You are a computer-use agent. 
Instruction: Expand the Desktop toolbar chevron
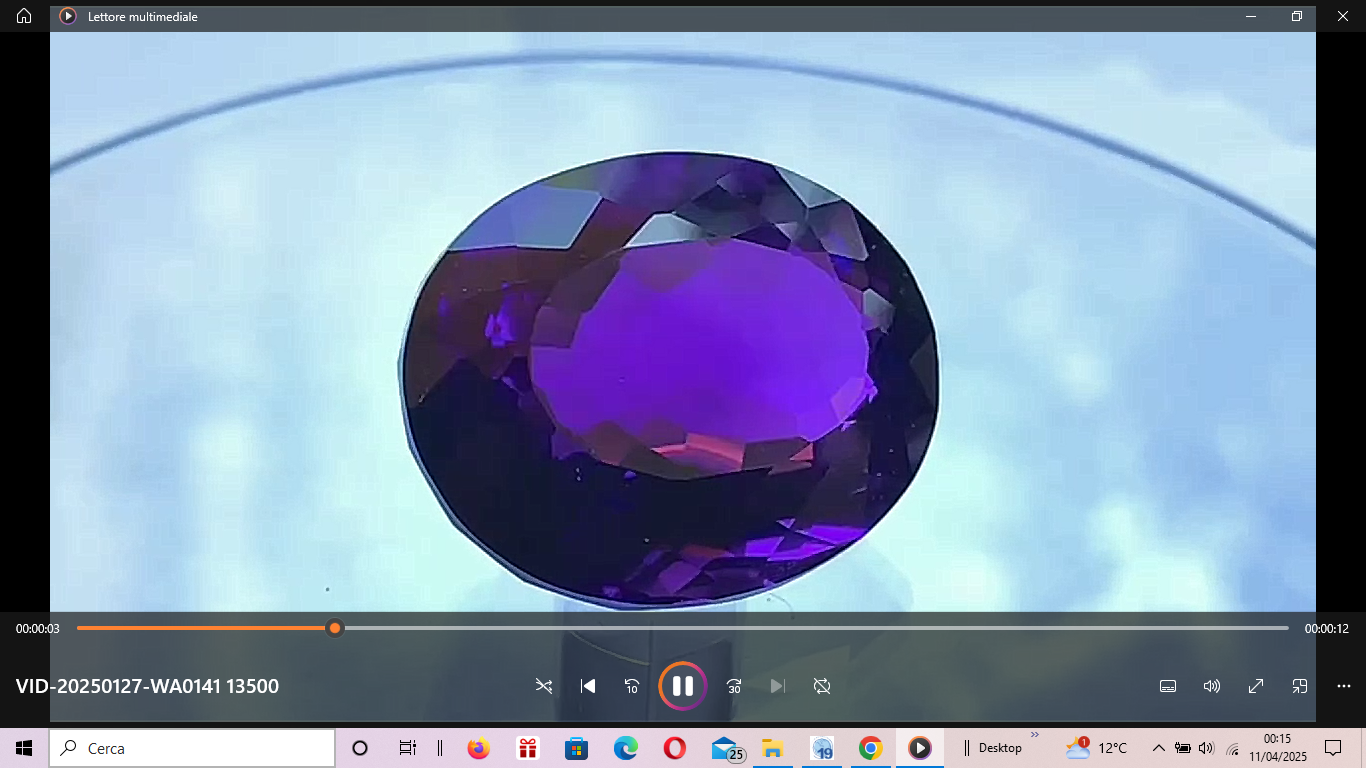1035,735
